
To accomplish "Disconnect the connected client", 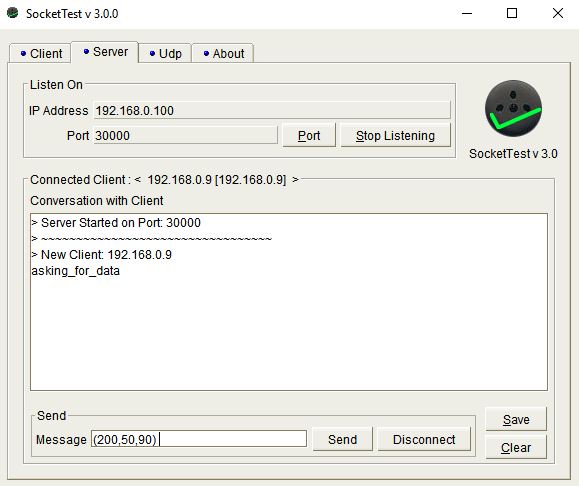I will coord(424,439).
